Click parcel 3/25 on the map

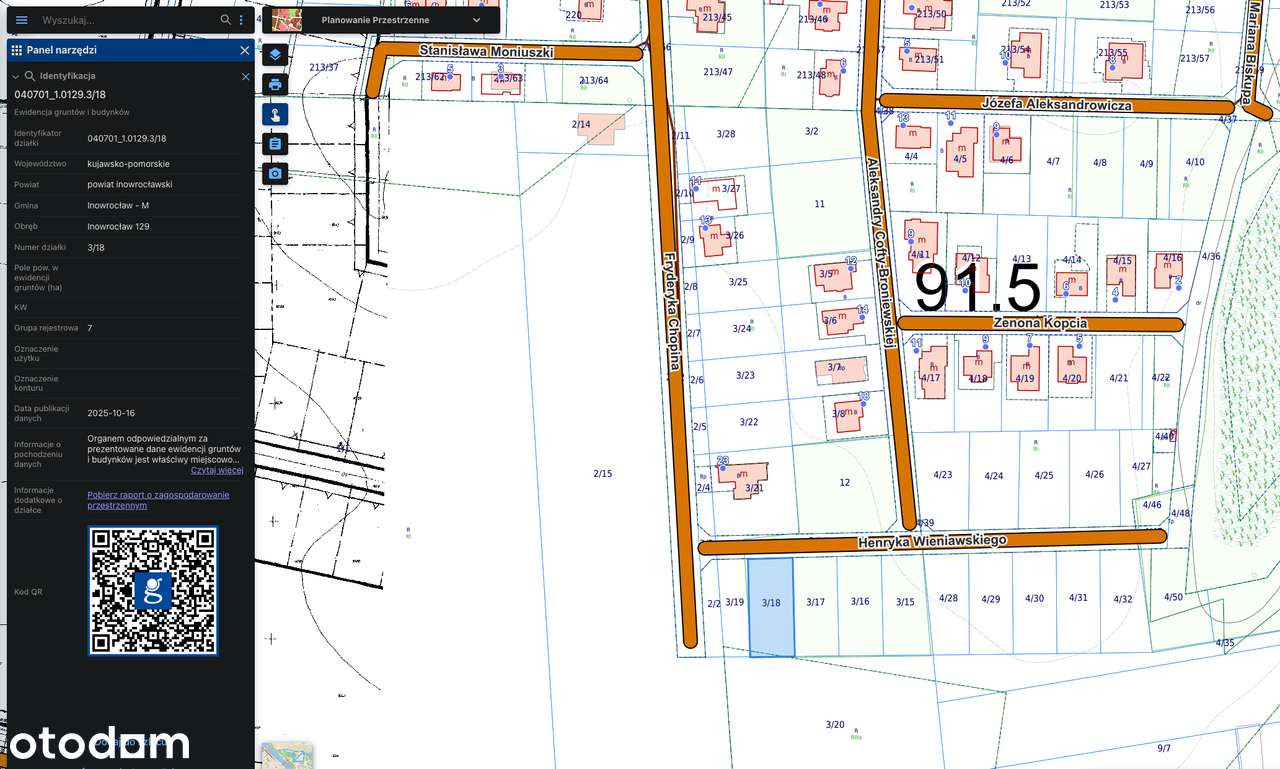click(738, 282)
